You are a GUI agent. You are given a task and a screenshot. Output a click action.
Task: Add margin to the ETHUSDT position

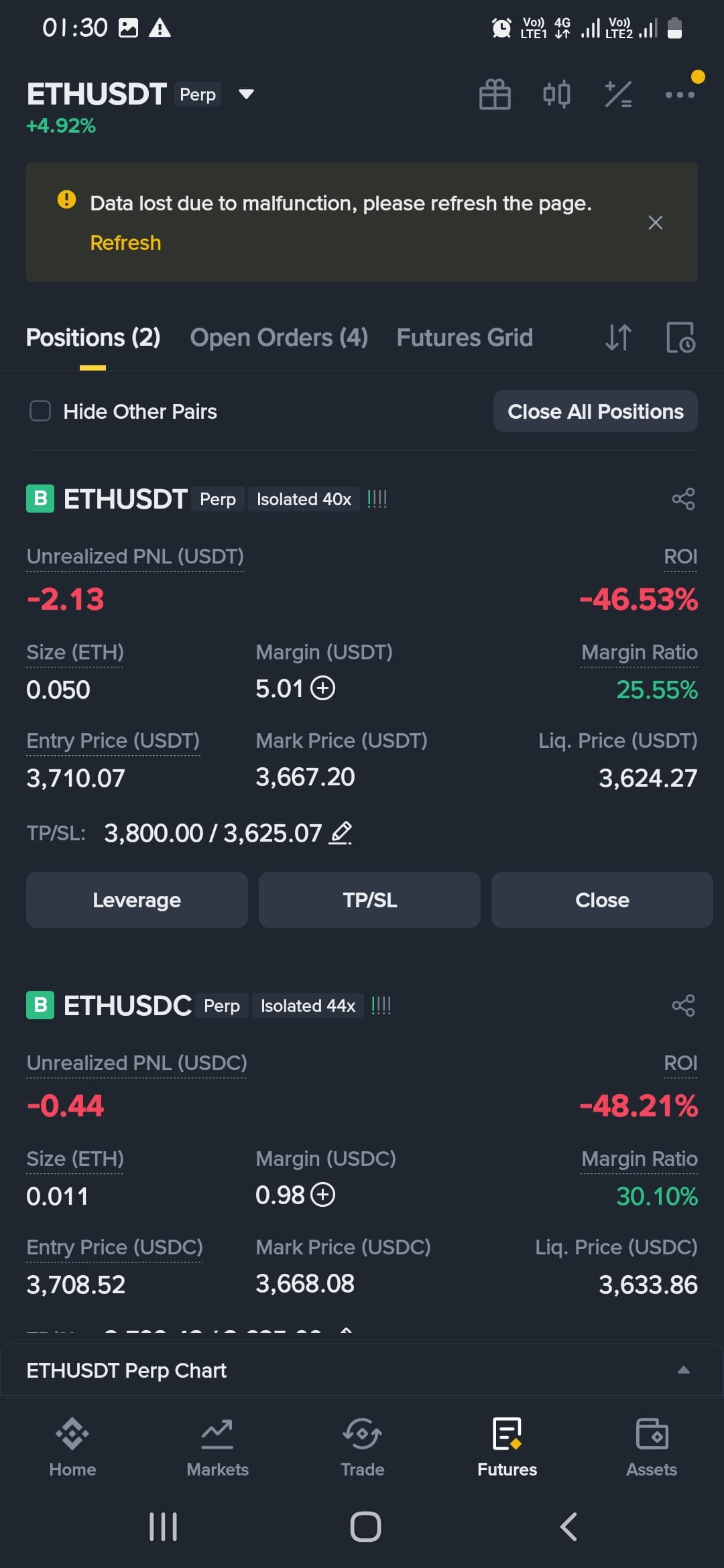(x=323, y=688)
